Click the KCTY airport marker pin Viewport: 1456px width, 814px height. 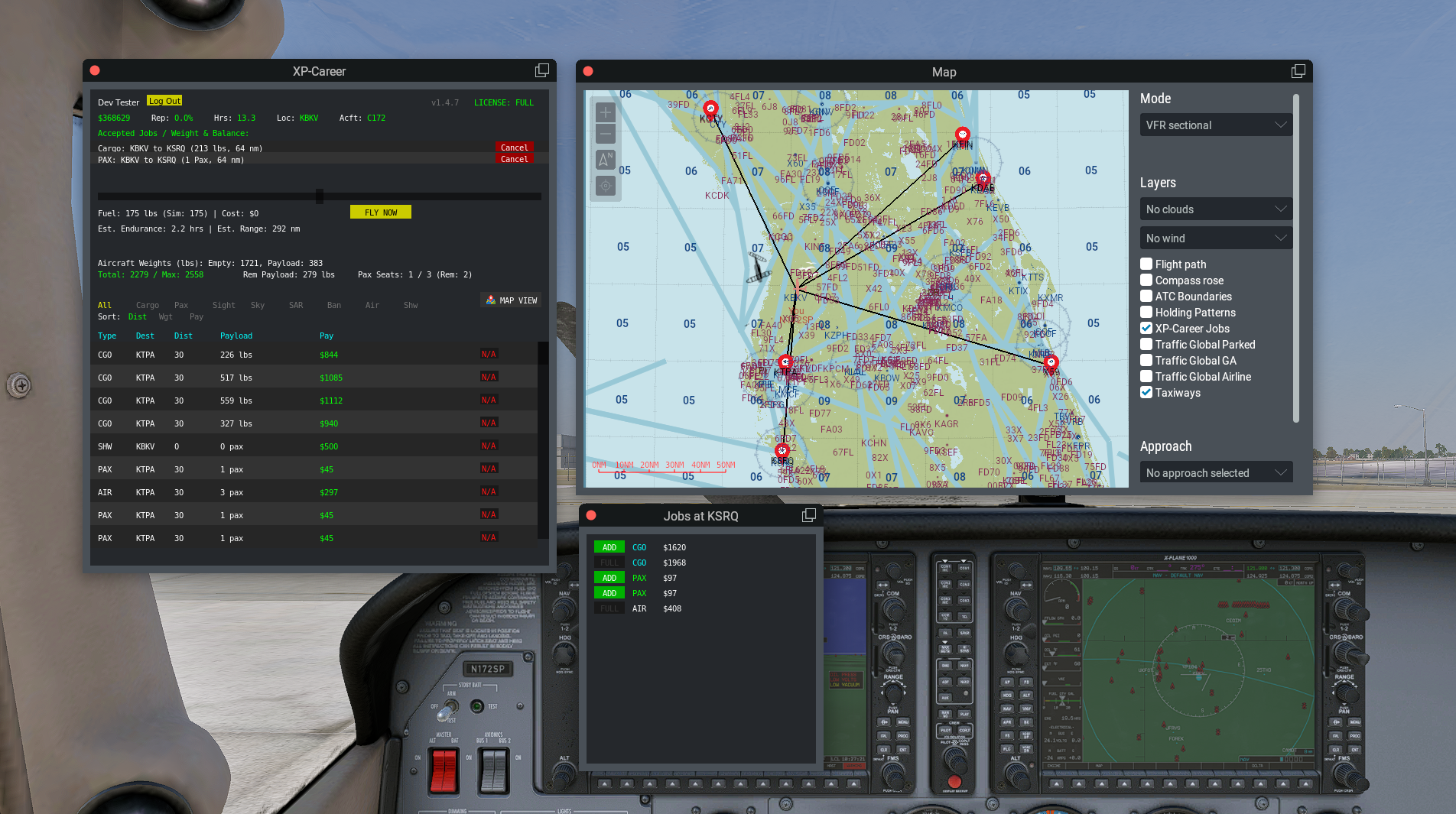coord(710,109)
